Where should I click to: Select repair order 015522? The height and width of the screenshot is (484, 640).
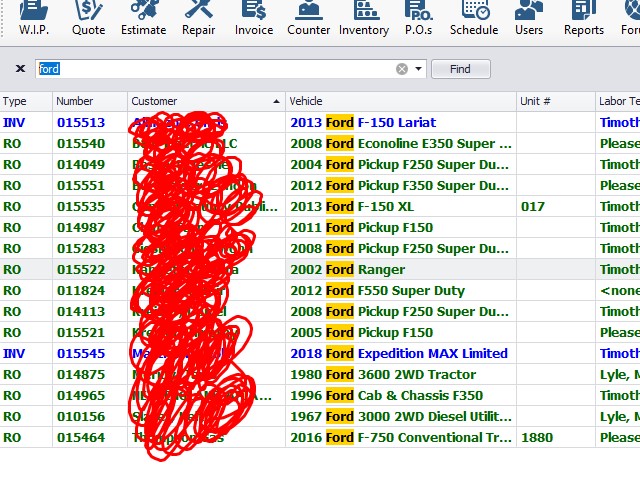pos(81,270)
